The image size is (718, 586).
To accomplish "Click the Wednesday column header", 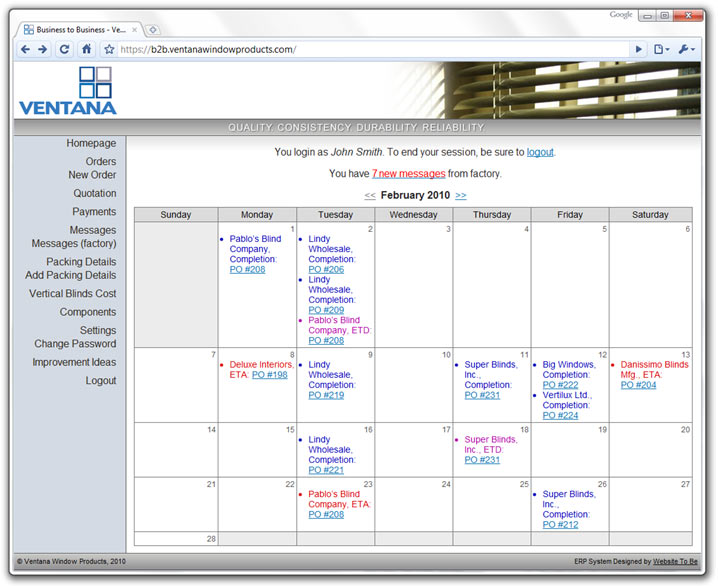I will 413,215.
